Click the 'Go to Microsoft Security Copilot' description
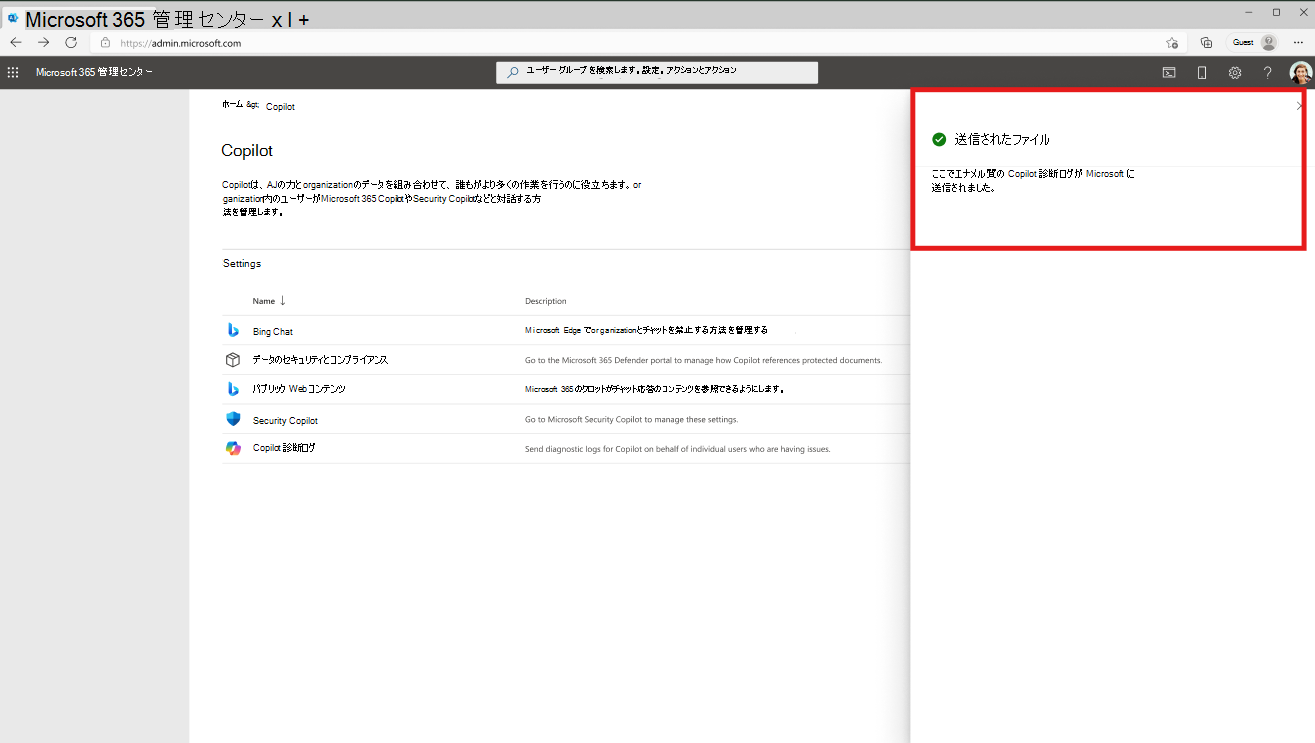Image resolution: width=1315 pixels, height=743 pixels. pyautogui.click(x=631, y=420)
